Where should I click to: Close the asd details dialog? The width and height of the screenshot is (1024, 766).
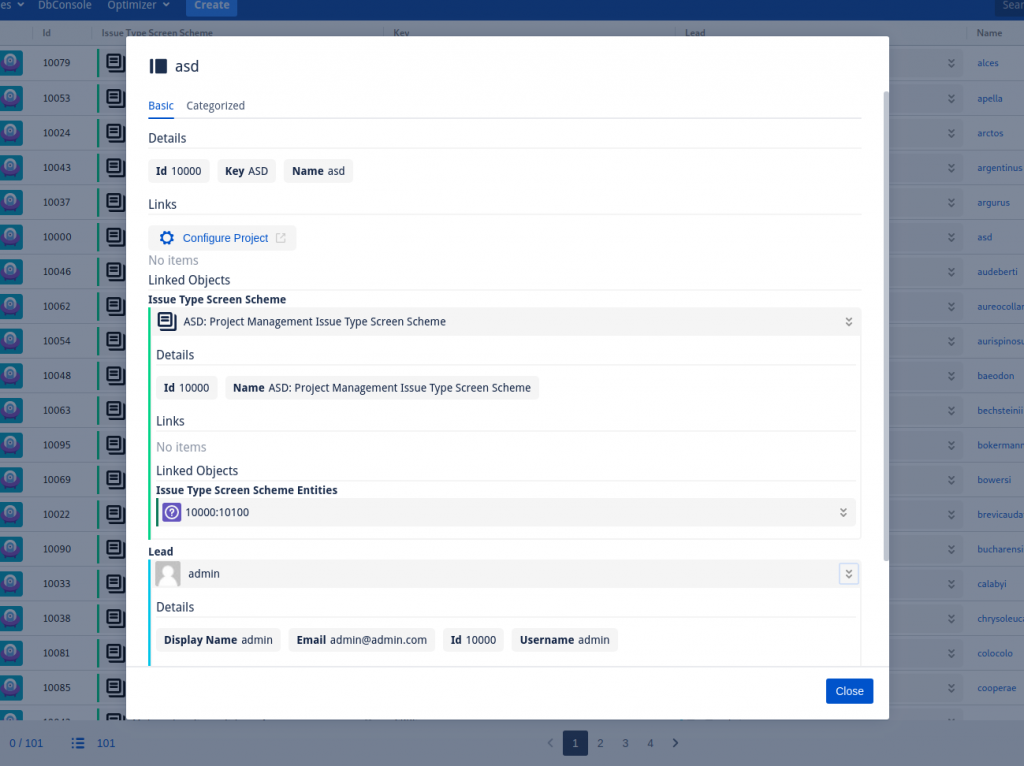click(x=849, y=691)
